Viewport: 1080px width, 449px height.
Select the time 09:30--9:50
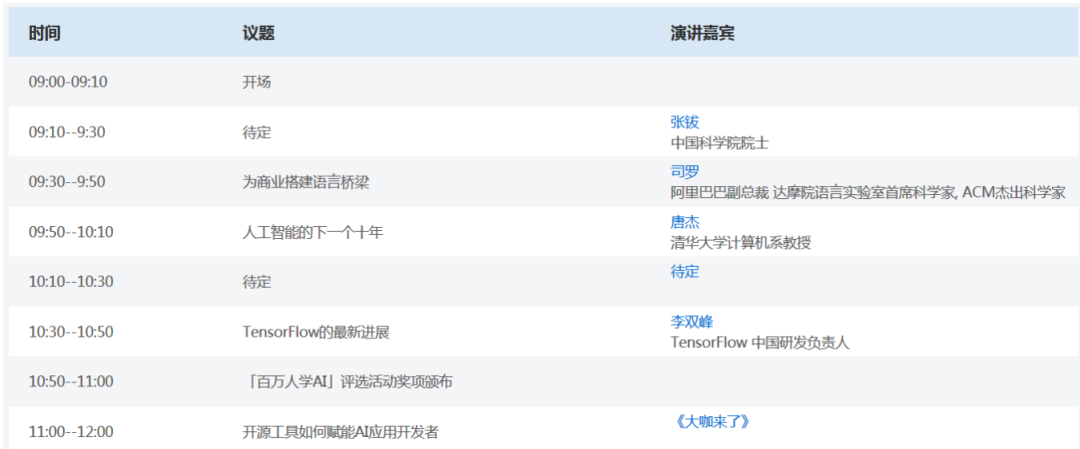pos(67,182)
